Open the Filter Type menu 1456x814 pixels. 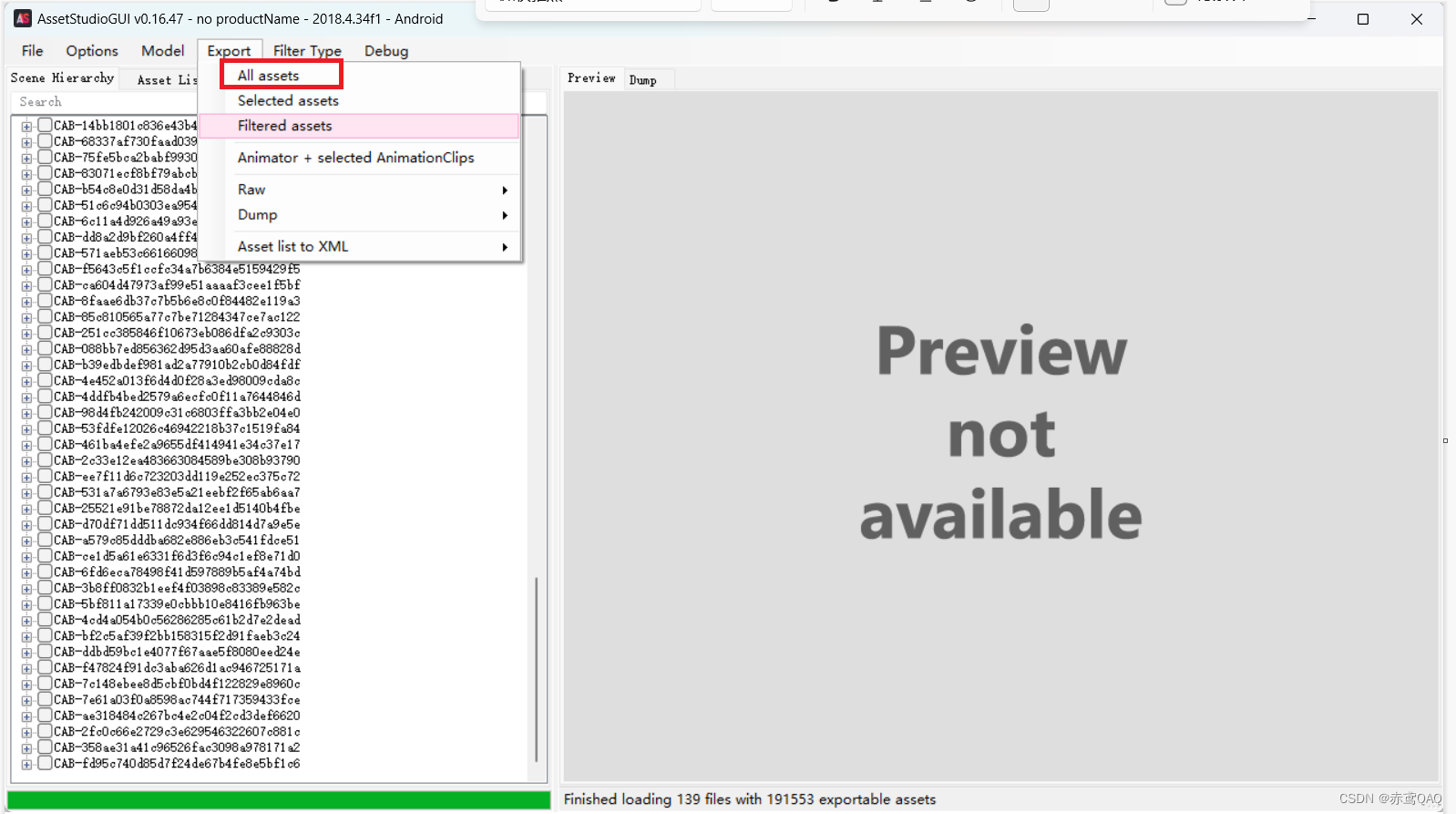pos(307,51)
